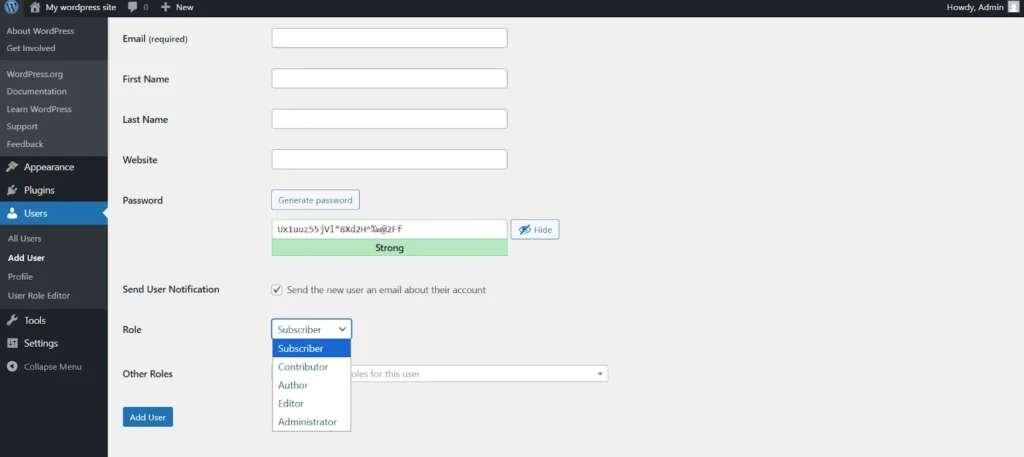Open the Users menu
The width and height of the screenshot is (1024, 457).
click(x=54, y=213)
